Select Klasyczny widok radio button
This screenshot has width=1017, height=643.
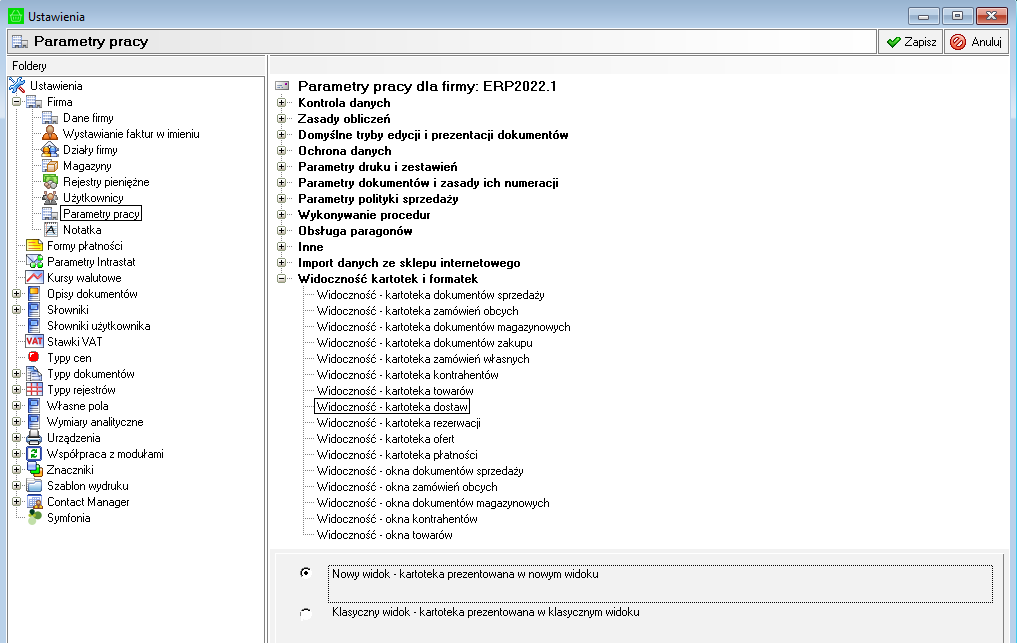pyautogui.click(x=305, y=613)
